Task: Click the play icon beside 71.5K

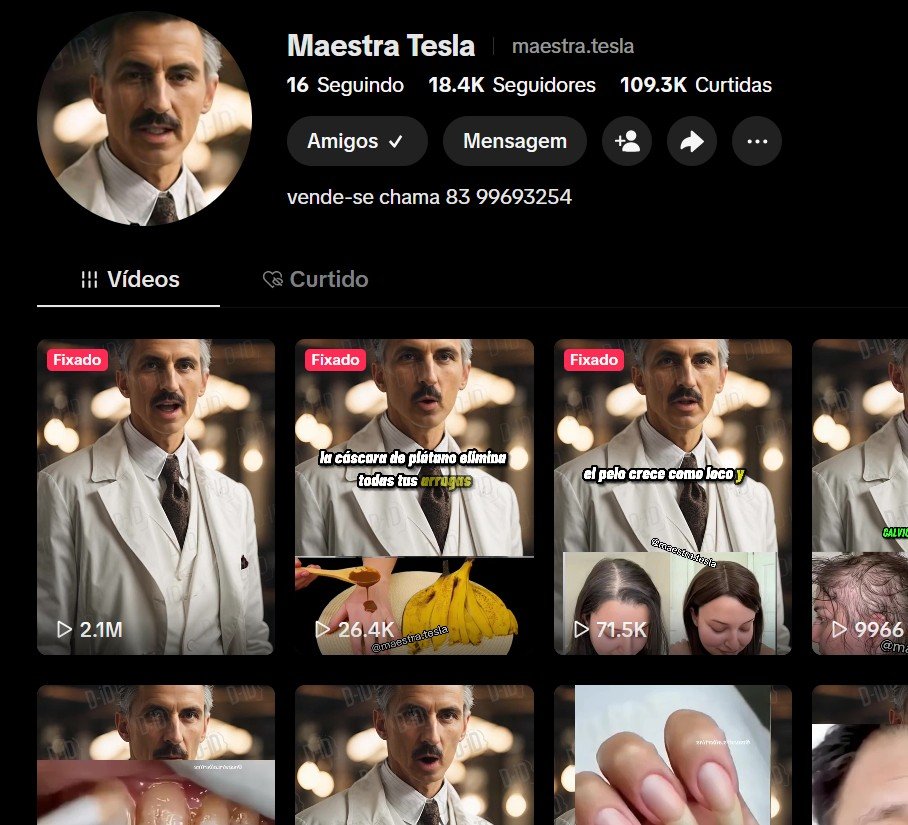Action: coord(581,630)
